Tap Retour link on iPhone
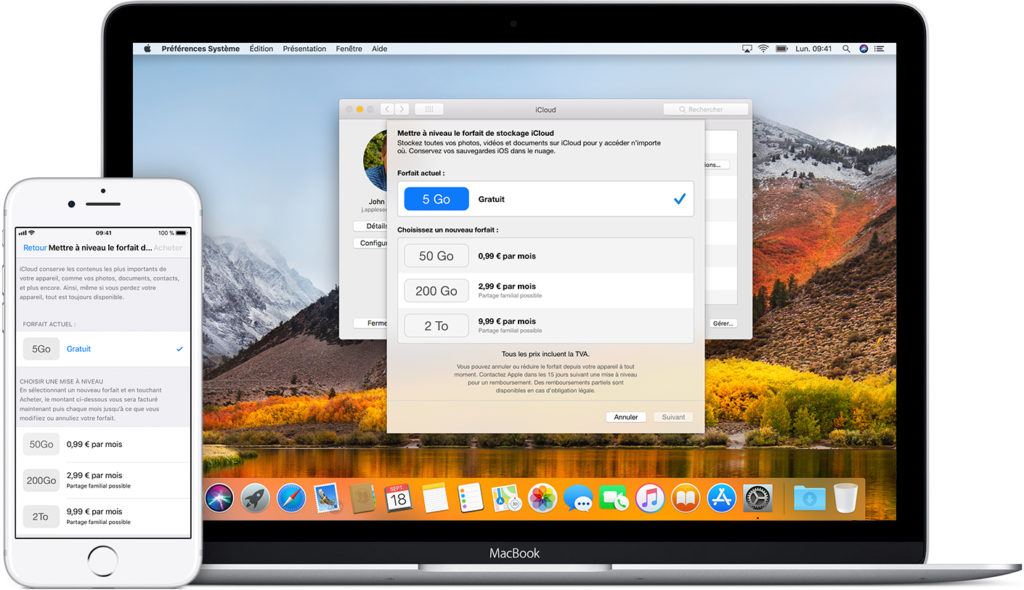 click(35, 248)
